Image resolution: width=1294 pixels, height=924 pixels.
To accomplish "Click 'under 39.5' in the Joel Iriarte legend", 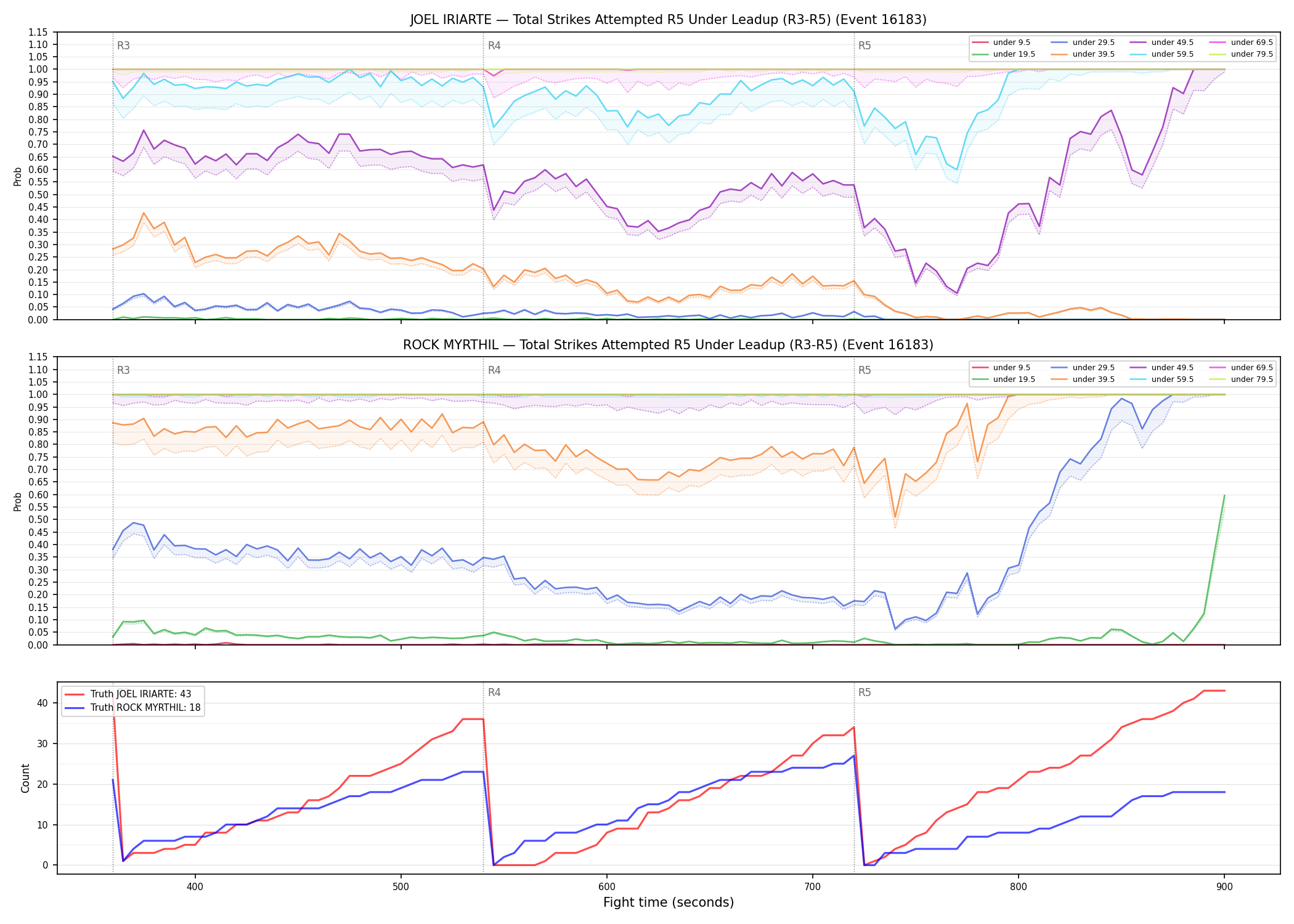I will pyautogui.click(x=1083, y=54).
